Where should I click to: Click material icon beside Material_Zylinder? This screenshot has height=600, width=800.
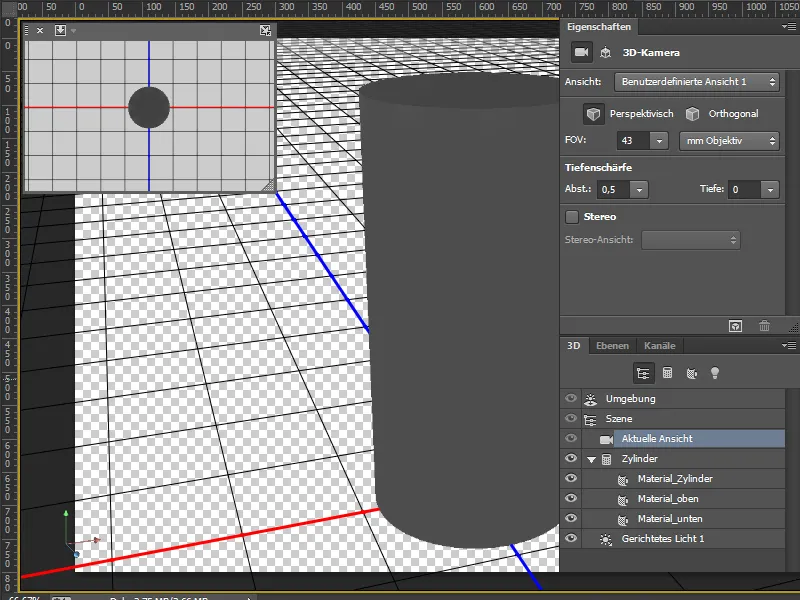(x=622, y=480)
